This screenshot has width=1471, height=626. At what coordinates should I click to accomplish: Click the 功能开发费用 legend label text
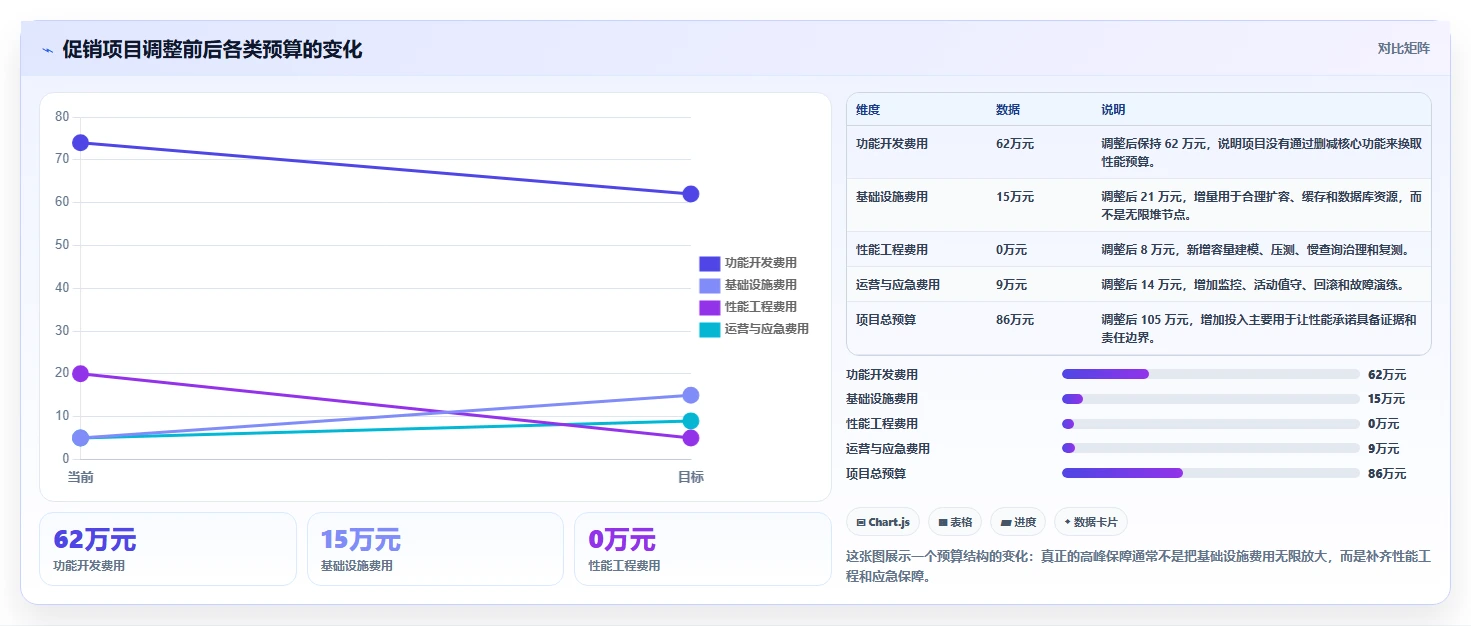(761, 263)
